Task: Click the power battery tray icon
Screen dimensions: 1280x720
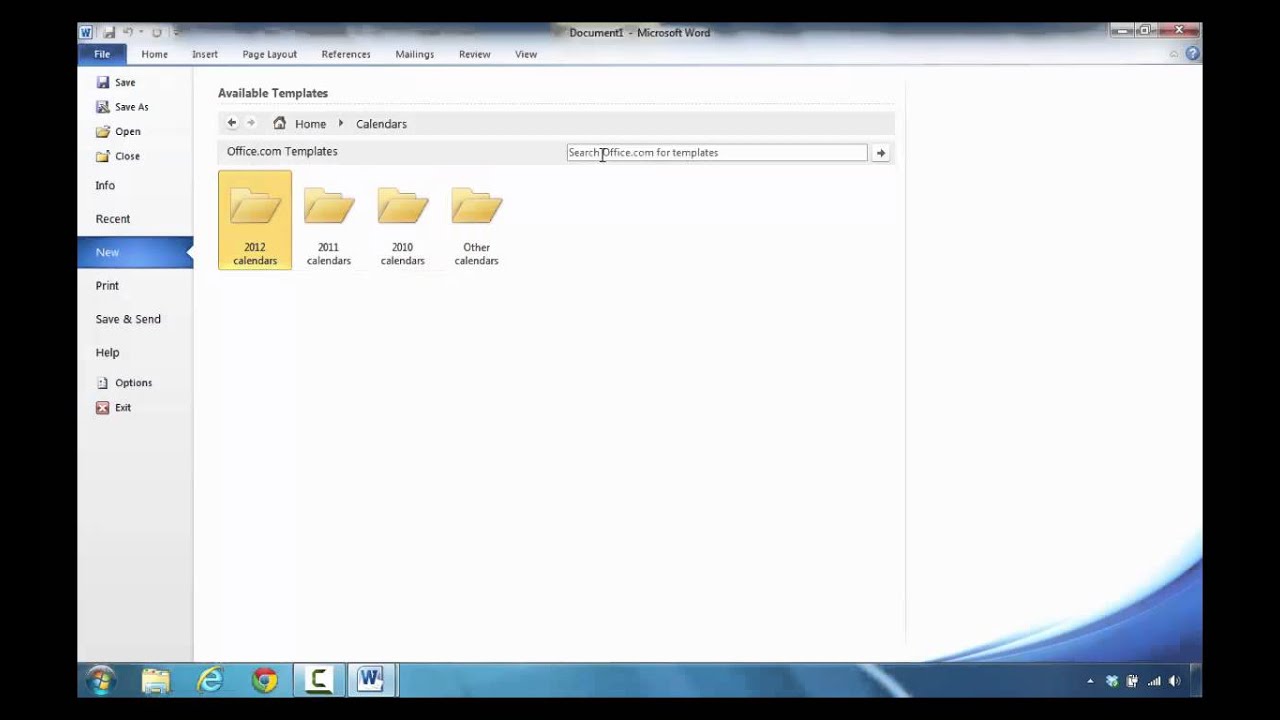Action: 1133,681
